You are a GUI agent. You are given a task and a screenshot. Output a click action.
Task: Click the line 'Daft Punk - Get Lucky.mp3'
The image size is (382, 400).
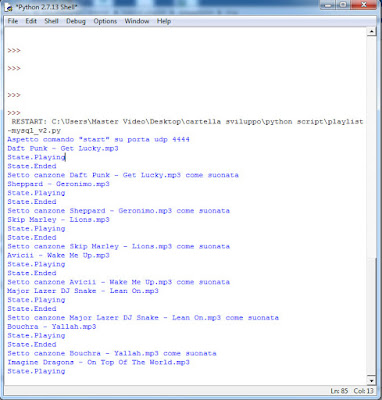[63, 148]
